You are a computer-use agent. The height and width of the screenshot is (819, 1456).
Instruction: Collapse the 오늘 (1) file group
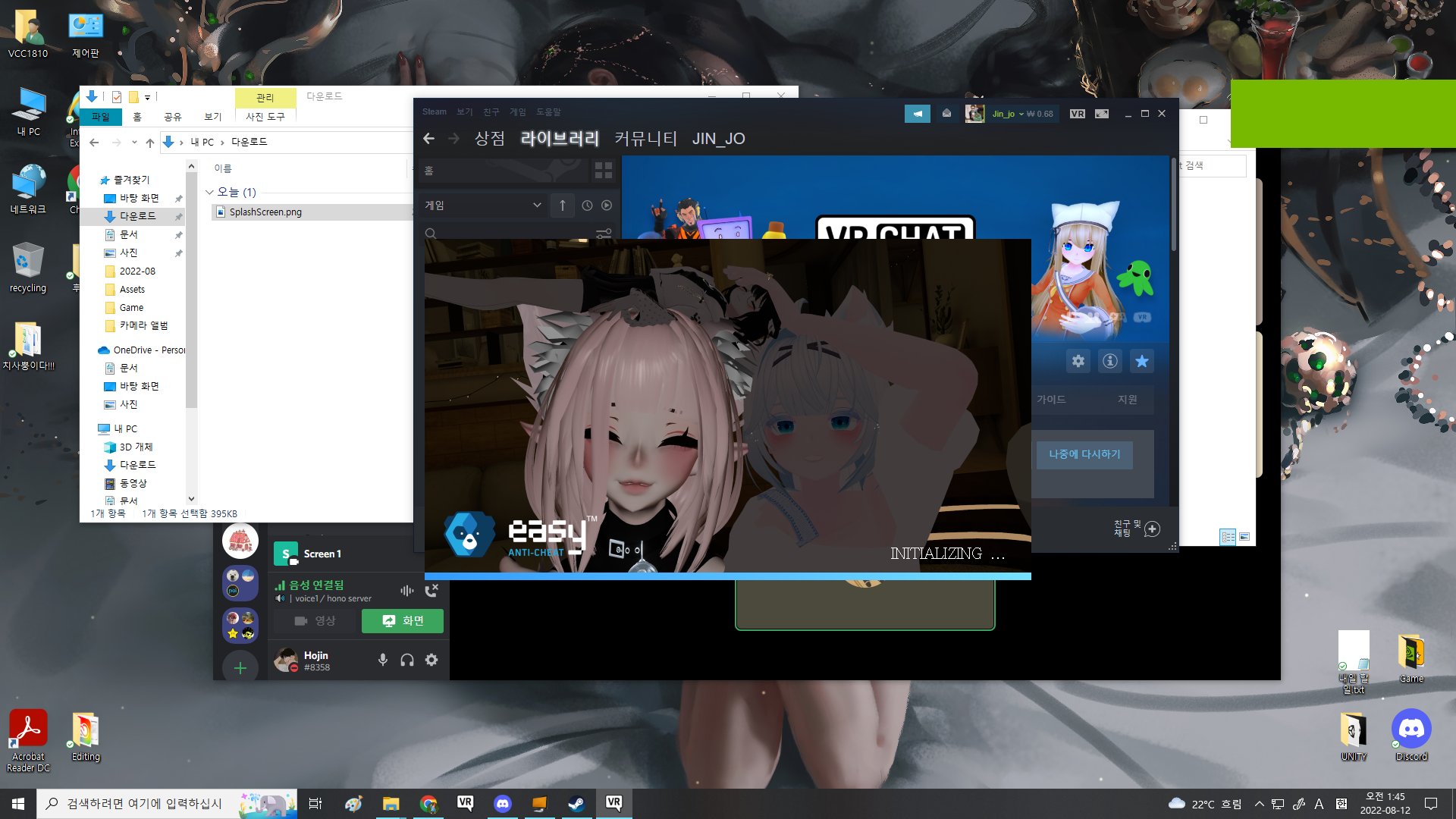pos(210,193)
